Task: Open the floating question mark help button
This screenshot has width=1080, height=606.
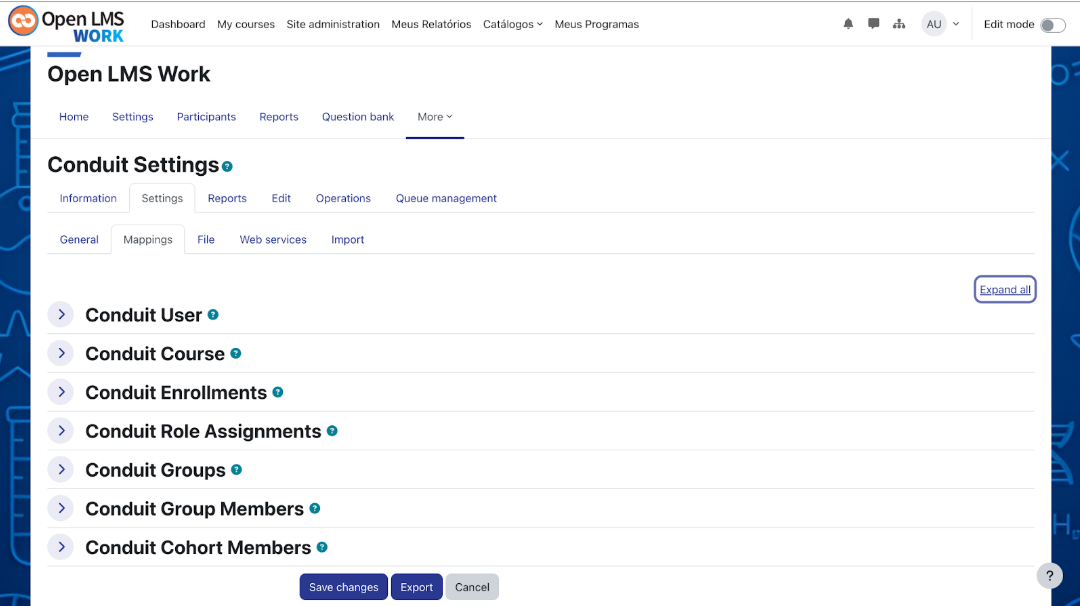Action: (1050, 576)
